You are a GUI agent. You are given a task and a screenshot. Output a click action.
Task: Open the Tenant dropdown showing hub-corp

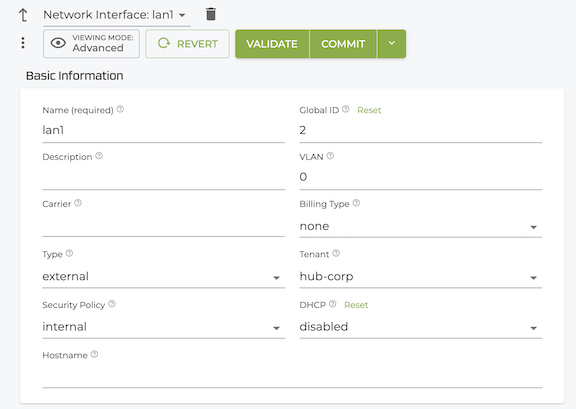pos(421,277)
